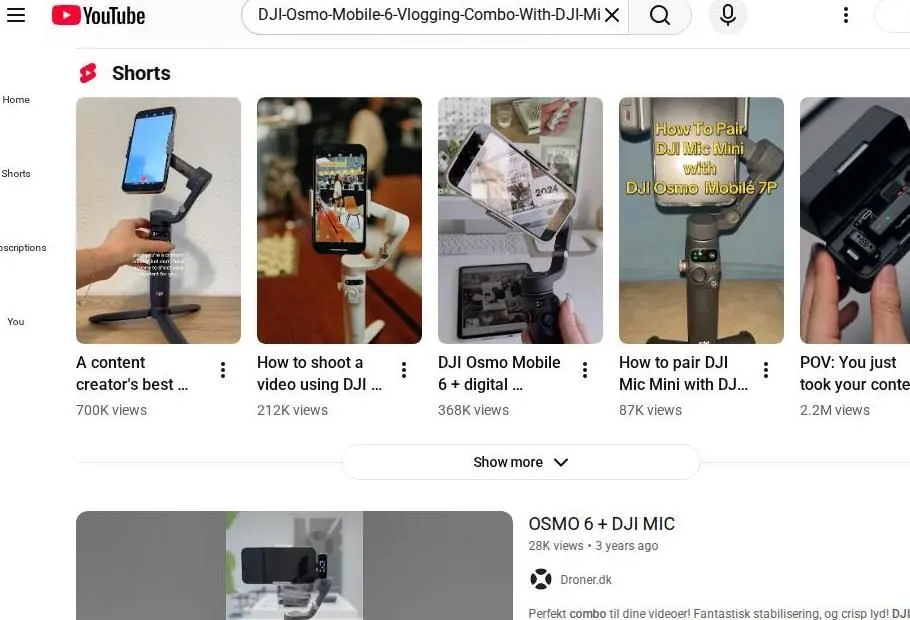The image size is (910, 620).
Task: Open Subscriptions in the sidebar
Action: point(23,248)
